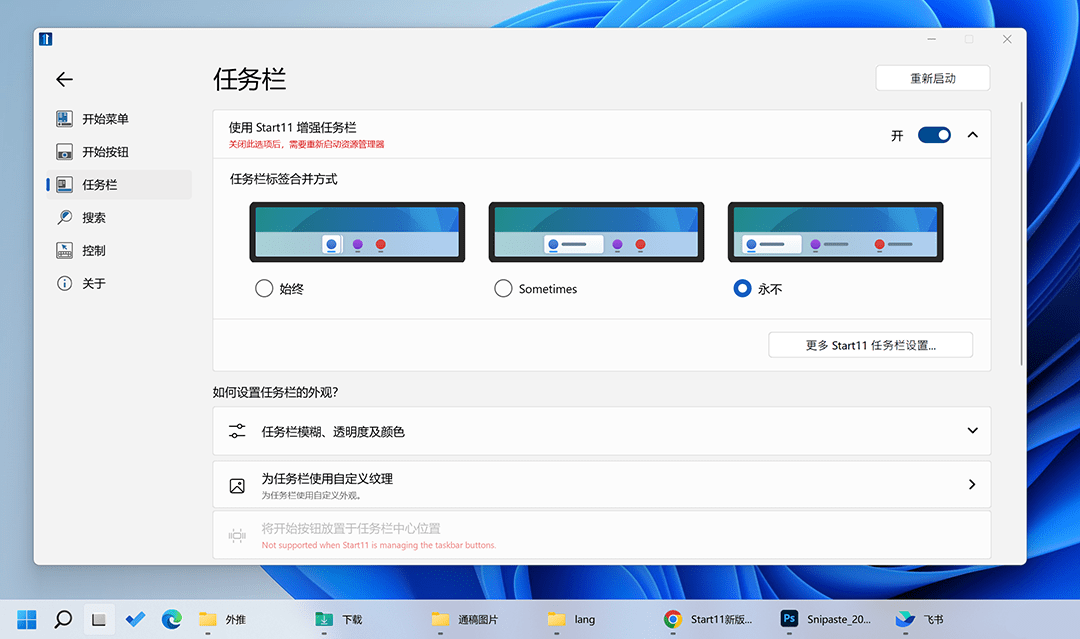Select the 永不 radio button
Screen dimensions: 1080x639
[x=742, y=289]
